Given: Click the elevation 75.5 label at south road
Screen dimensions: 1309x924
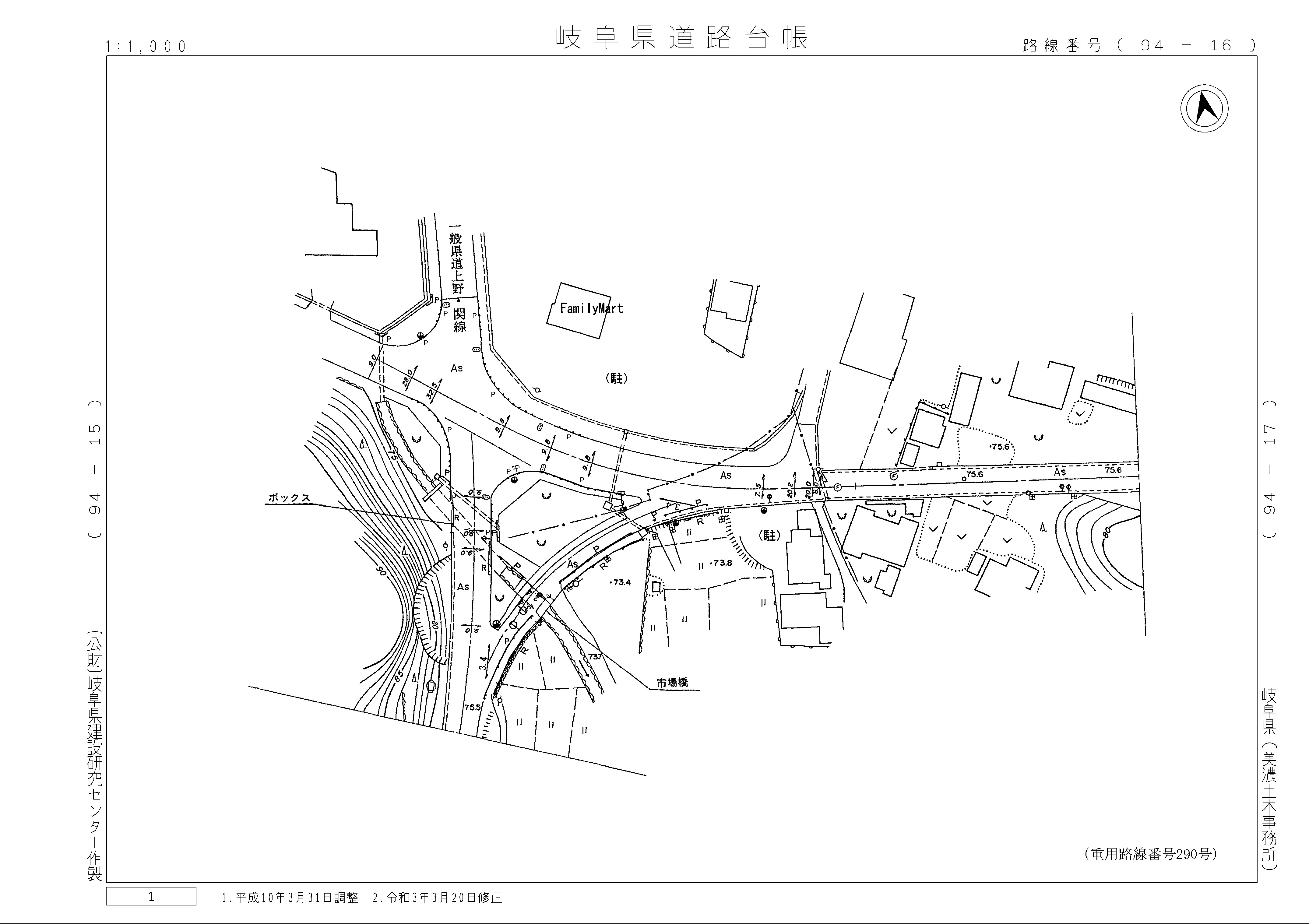Looking at the screenshot, I should pyautogui.click(x=473, y=708).
